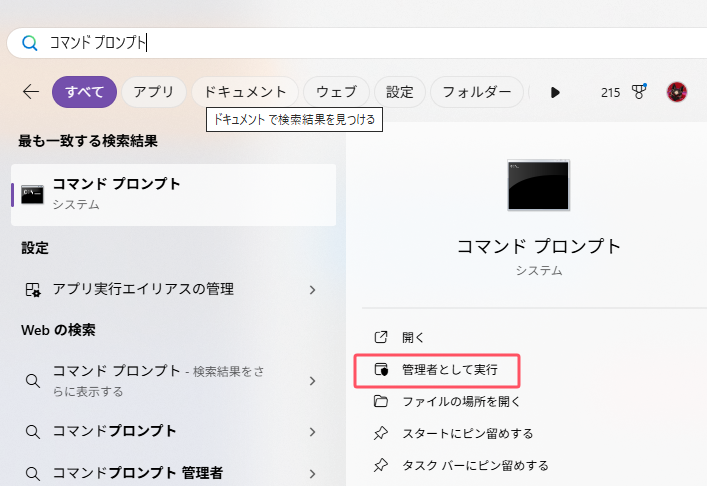Open the 設定 filter tab
Viewport: 707px width, 486px height.
pyautogui.click(x=400, y=92)
